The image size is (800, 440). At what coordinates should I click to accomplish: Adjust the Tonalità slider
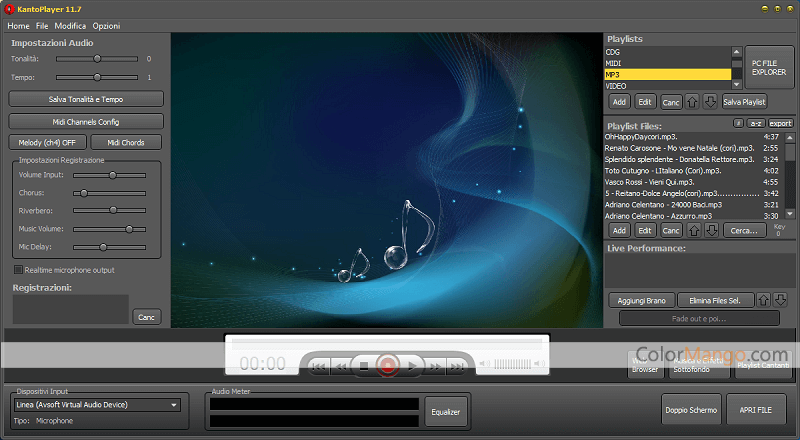[x=97, y=59]
